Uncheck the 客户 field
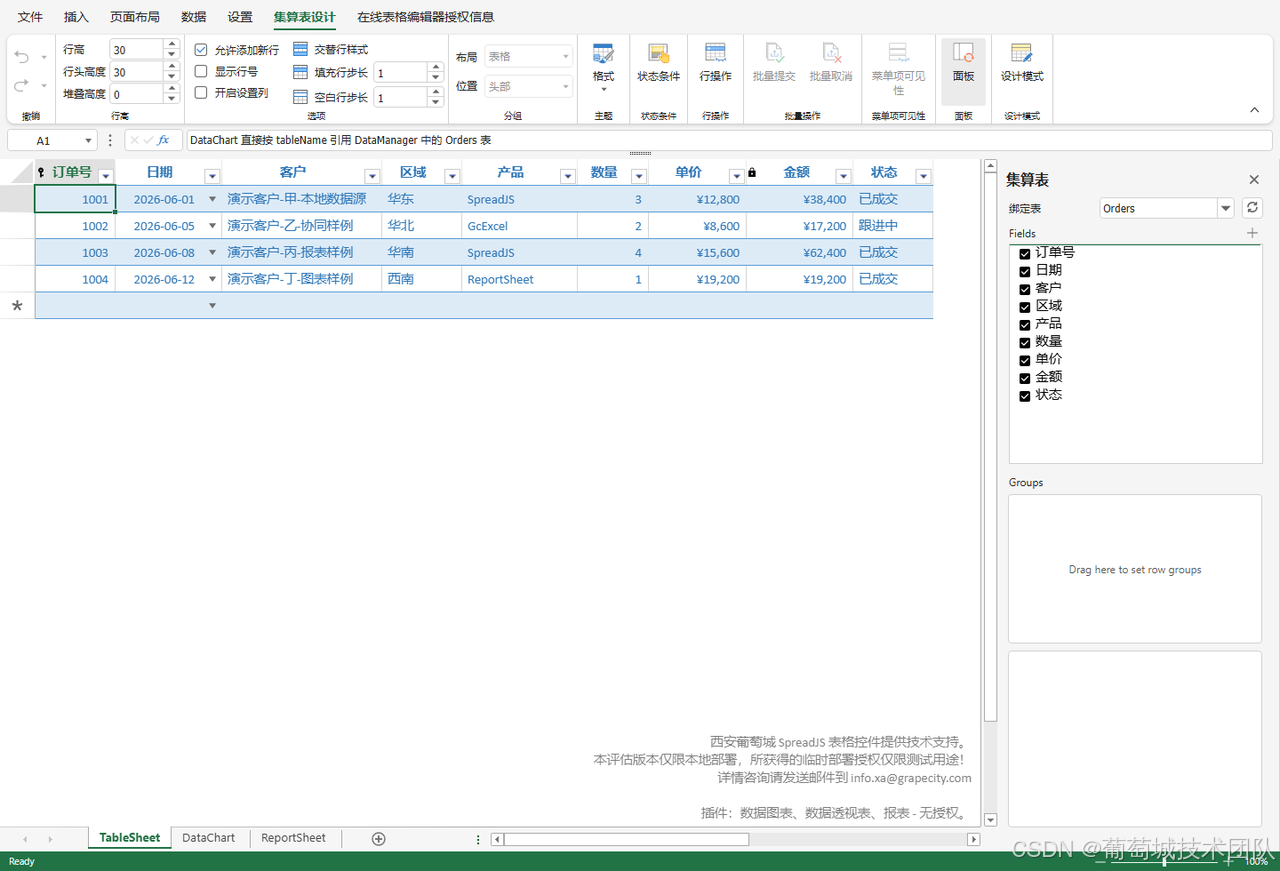 tap(1025, 289)
